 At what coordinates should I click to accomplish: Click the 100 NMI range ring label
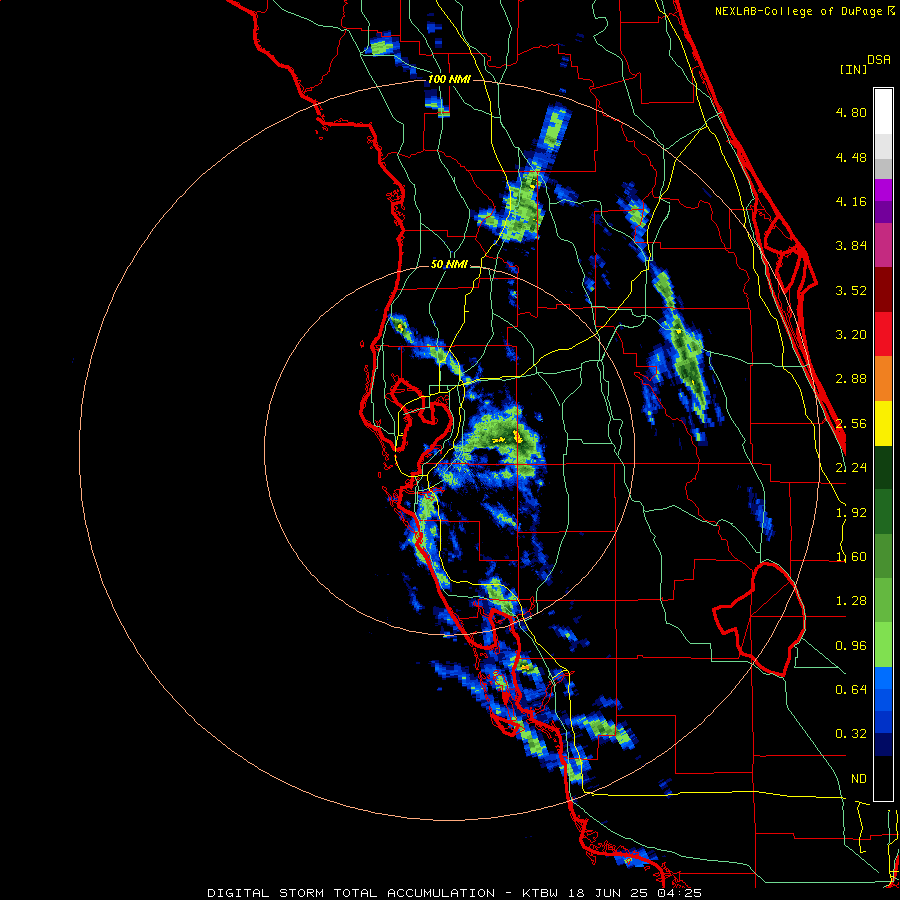pyautogui.click(x=449, y=79)
